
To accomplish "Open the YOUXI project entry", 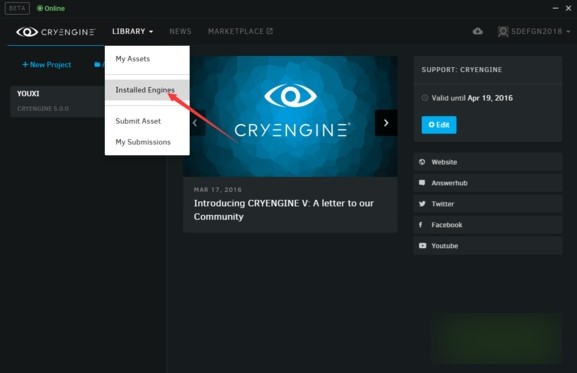I will coord(57,101).
